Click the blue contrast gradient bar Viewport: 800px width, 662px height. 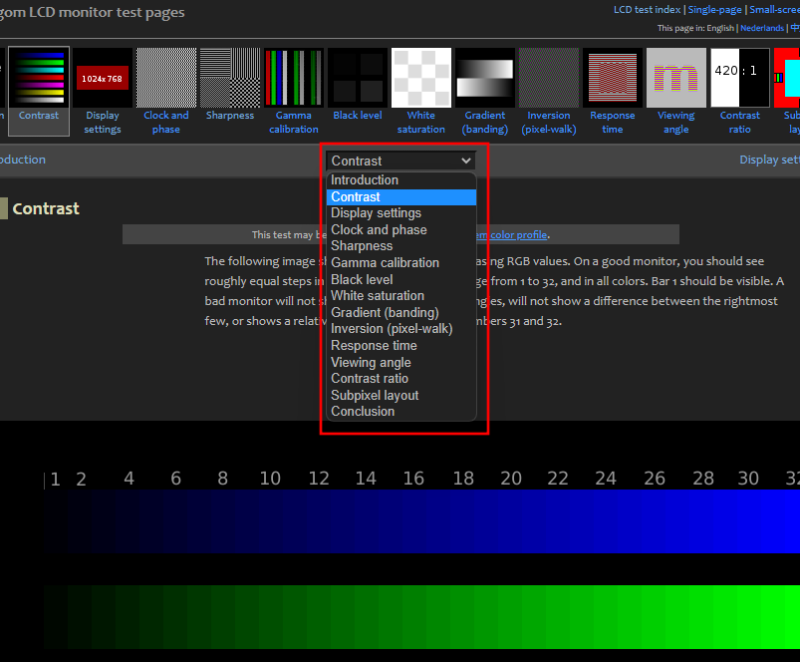tap(420, 521)
